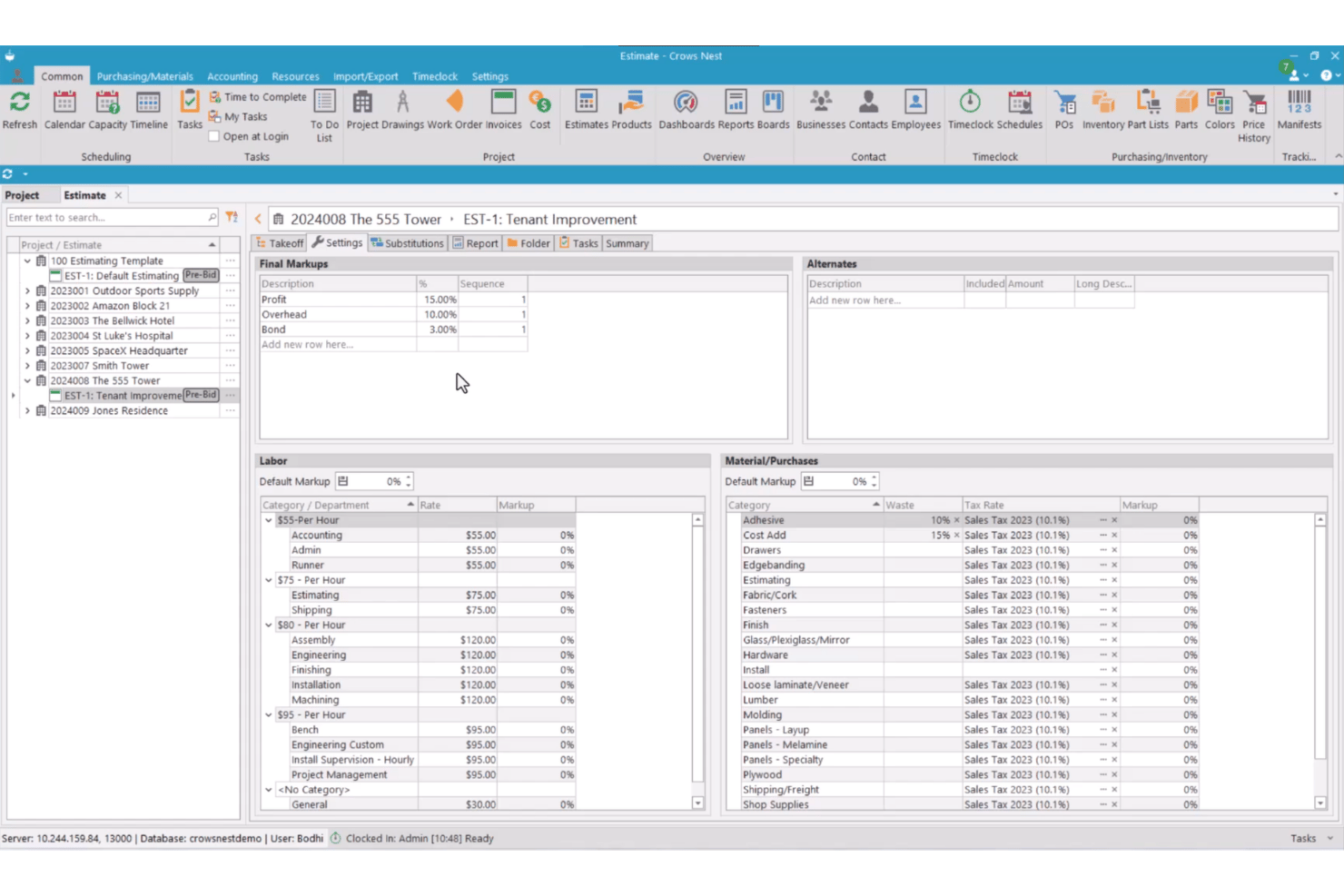Open the Substitutions tab
Screen dimensions: 1344x896
pos(407,243)
